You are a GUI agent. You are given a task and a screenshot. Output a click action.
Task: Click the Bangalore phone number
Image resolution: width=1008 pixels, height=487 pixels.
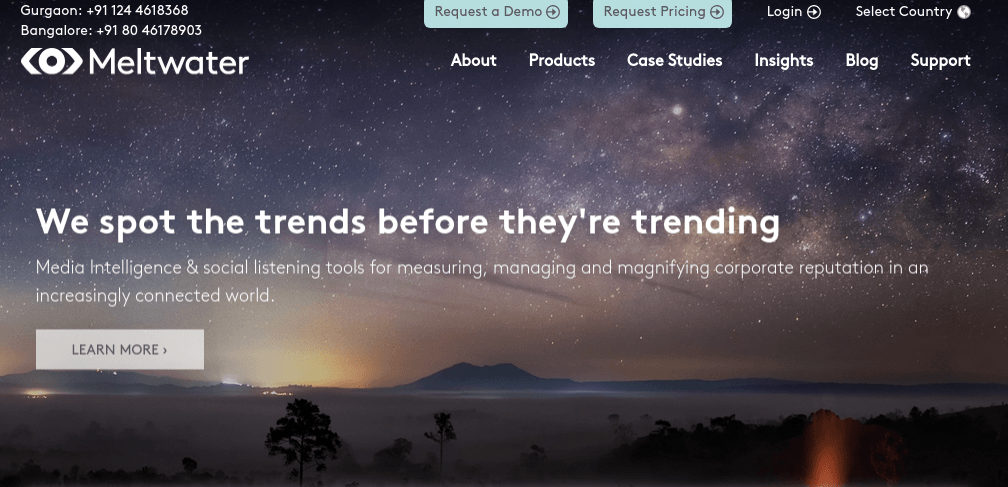pyautogui.click(x=148, y=30)
